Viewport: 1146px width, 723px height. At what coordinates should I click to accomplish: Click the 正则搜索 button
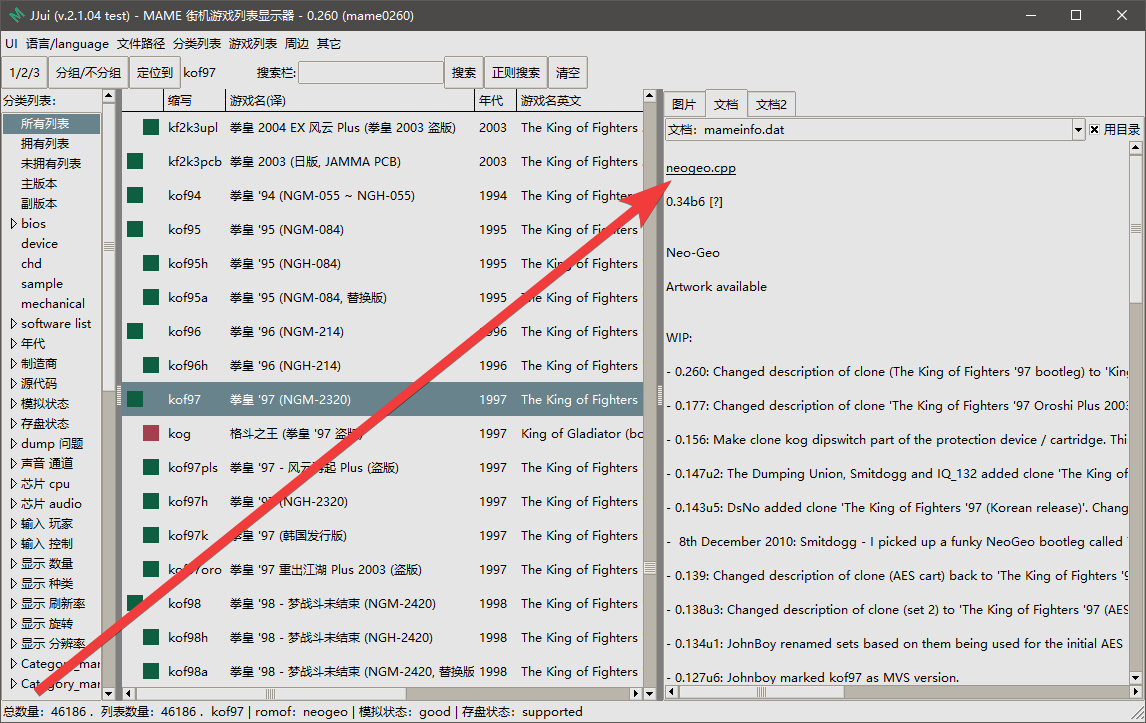516,72
